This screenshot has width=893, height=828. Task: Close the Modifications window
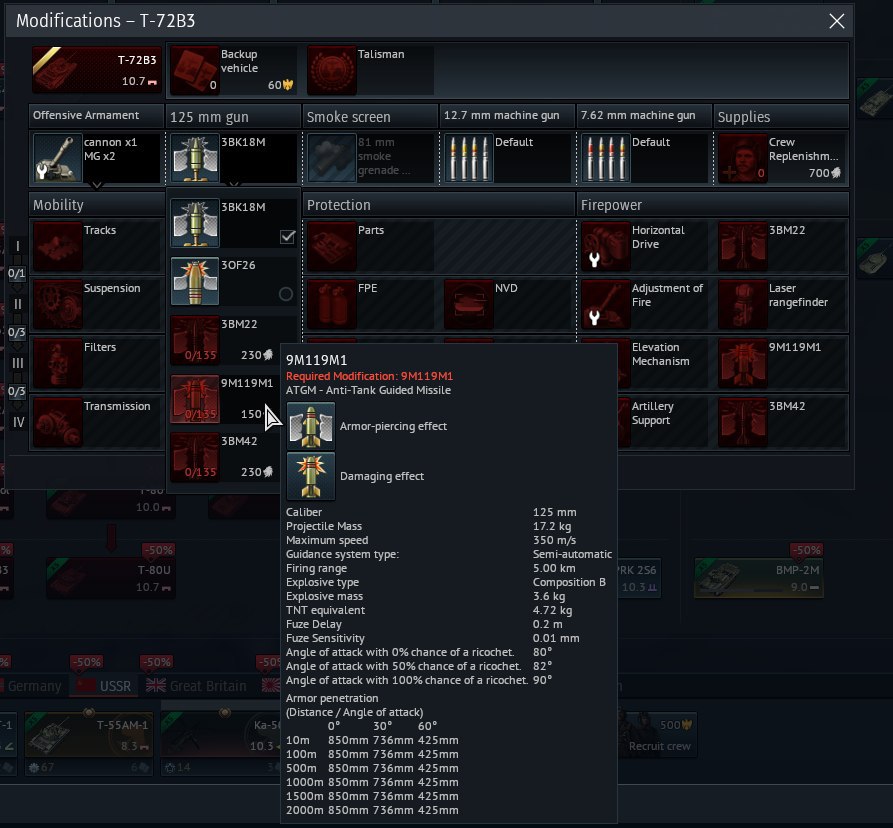[x=837, y=21]
